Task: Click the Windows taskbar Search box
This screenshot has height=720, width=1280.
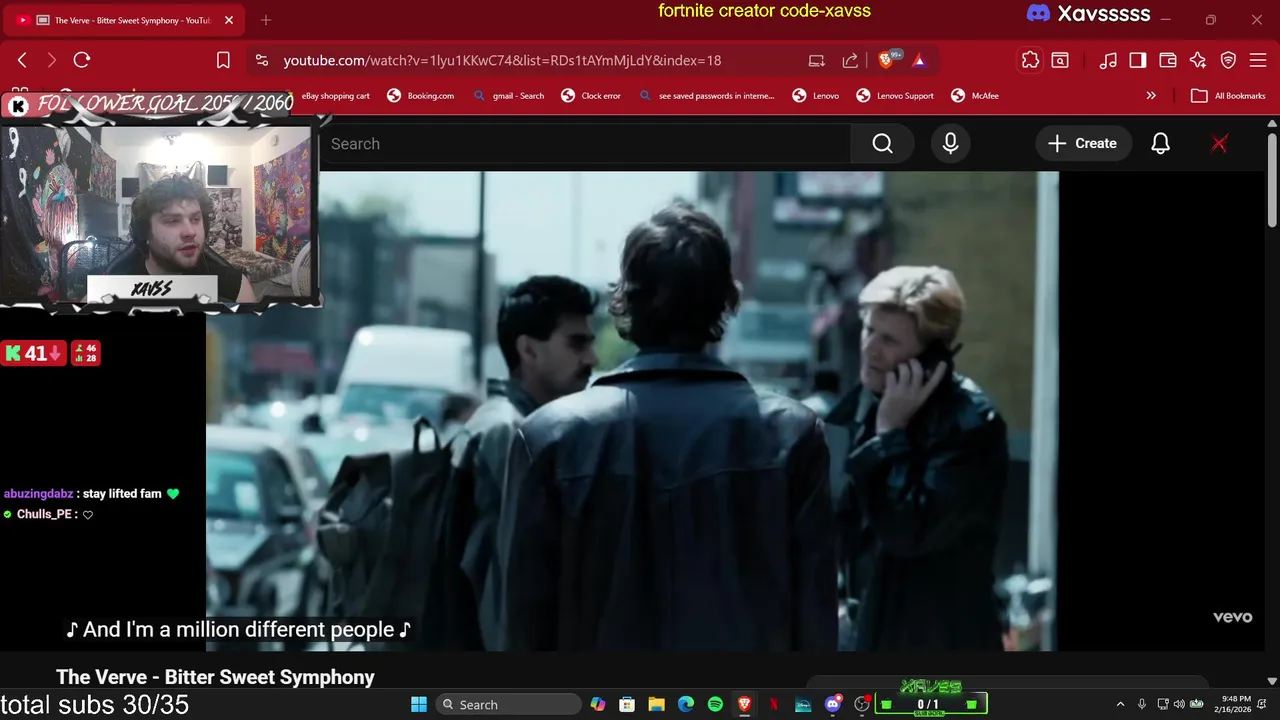Action: (509, 704)
